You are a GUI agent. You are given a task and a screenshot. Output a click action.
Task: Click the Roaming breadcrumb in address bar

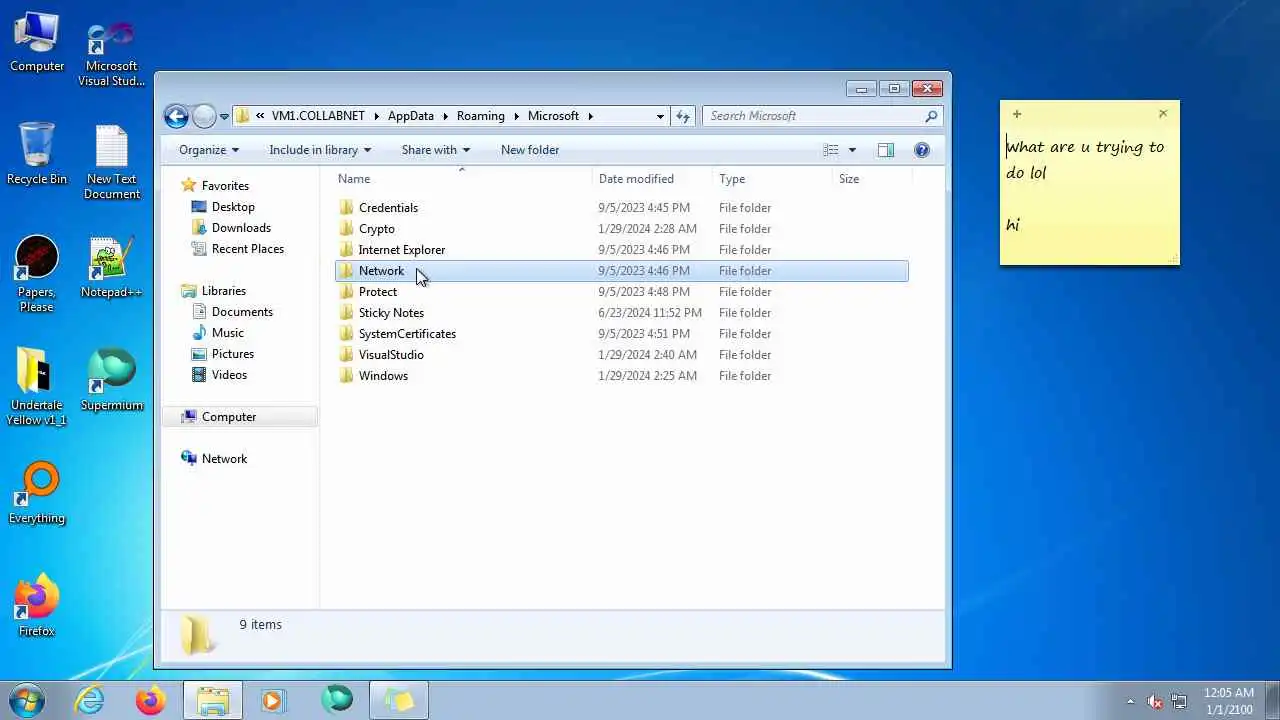pos(481,116)
